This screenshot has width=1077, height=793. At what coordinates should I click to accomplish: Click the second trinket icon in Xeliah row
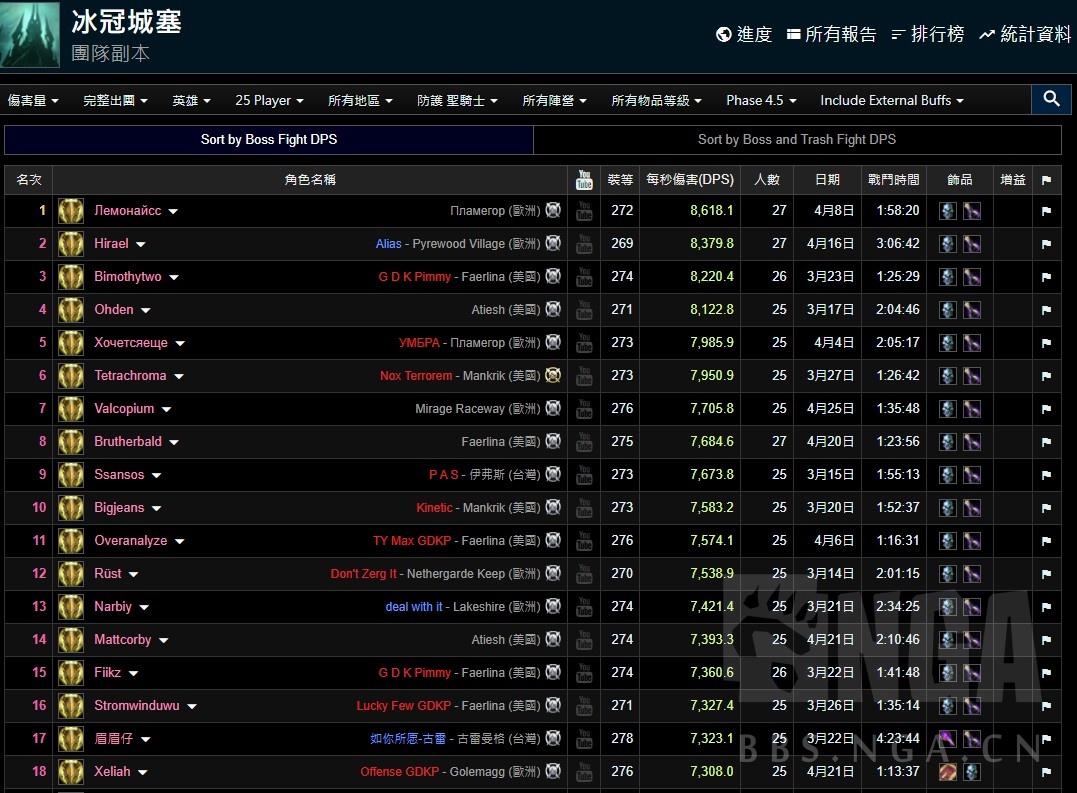[x=971, y=772]
